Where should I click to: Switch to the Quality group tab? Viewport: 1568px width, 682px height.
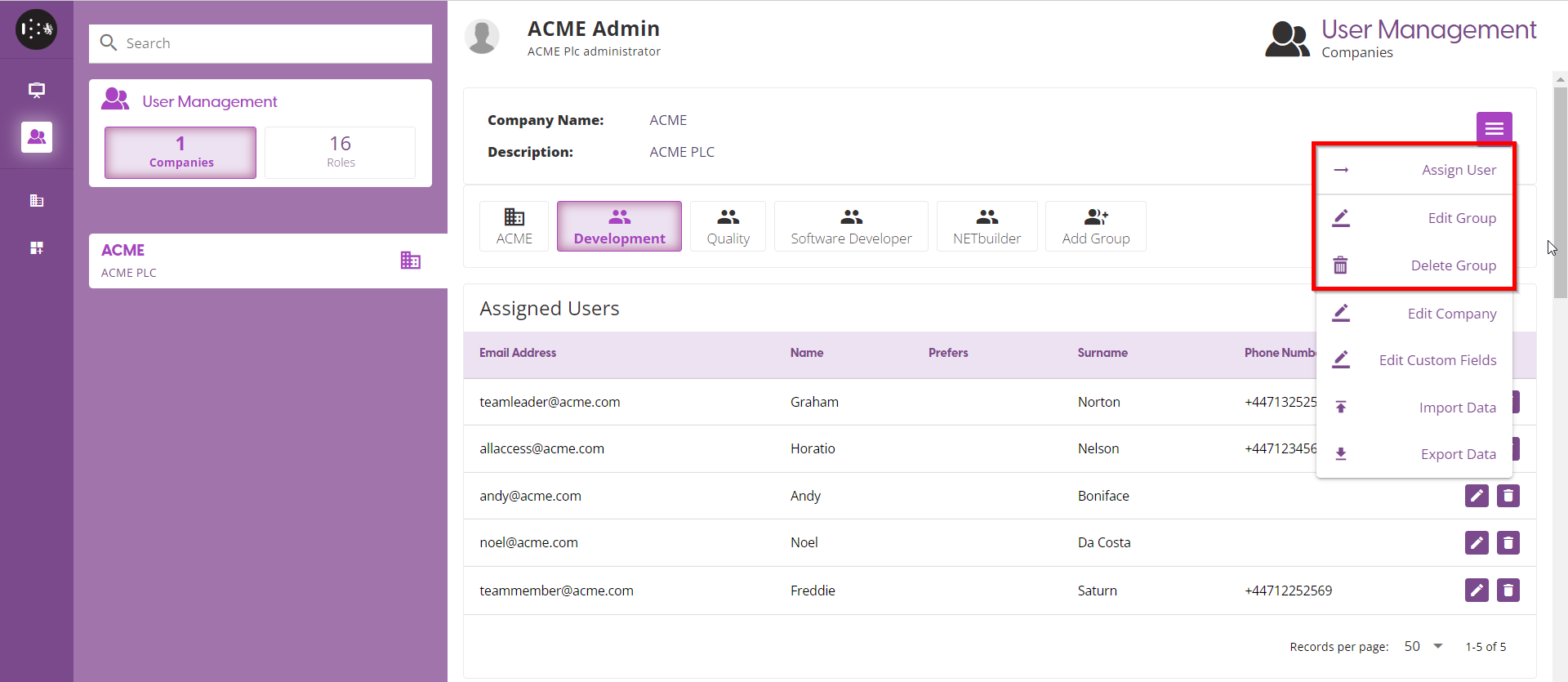tap(728, 226)
